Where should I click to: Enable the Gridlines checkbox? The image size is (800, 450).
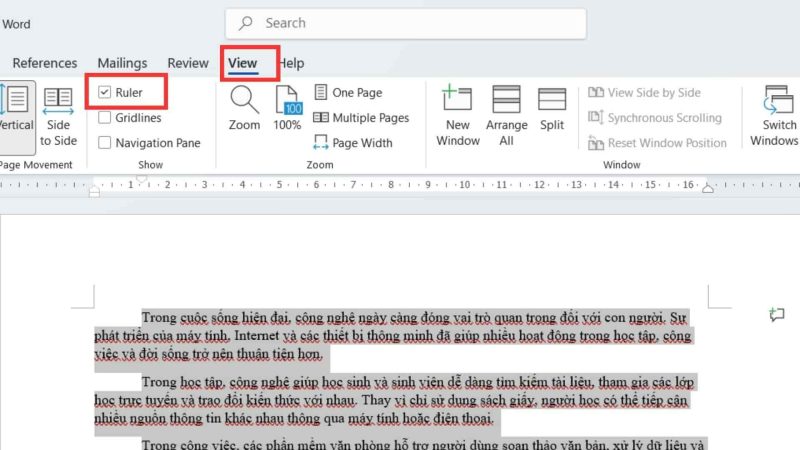point(105,118)
